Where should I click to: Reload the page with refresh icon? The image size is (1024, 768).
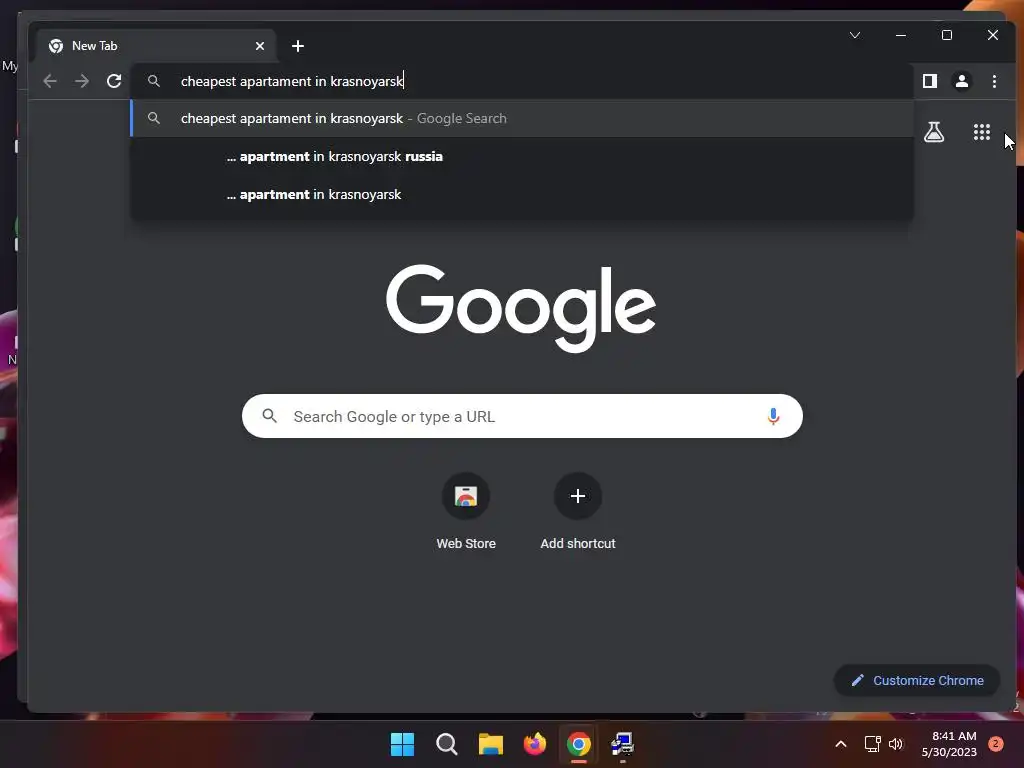coord(114,81)
